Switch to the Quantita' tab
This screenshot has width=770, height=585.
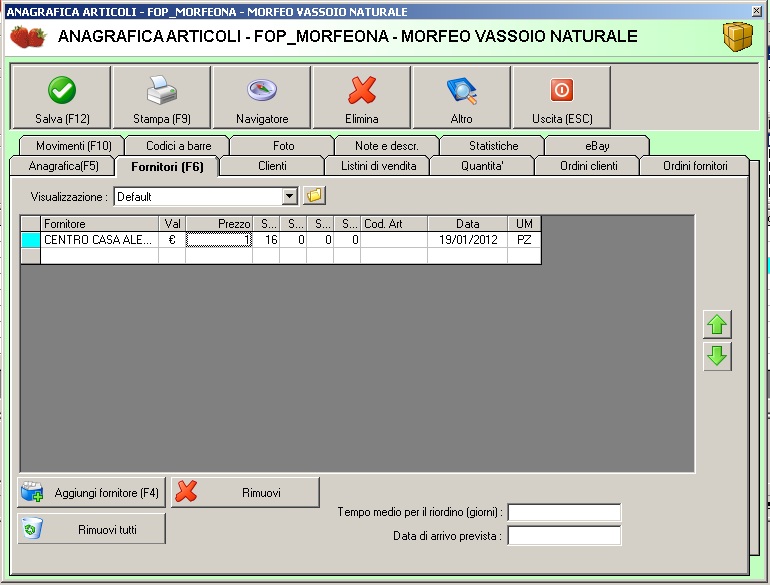(482, 166)
